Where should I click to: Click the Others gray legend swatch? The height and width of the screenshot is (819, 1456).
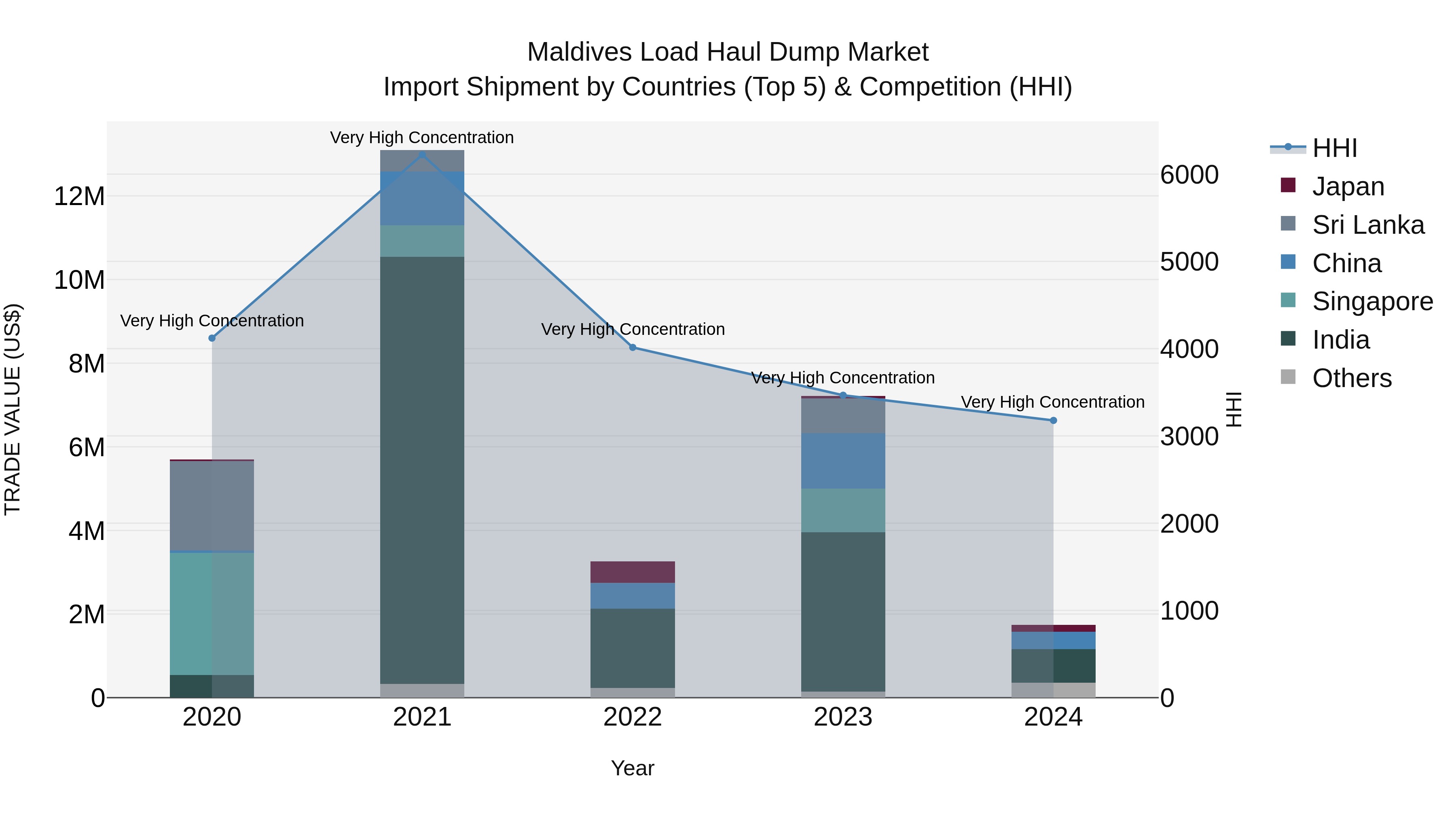(x=1288, y=377)
